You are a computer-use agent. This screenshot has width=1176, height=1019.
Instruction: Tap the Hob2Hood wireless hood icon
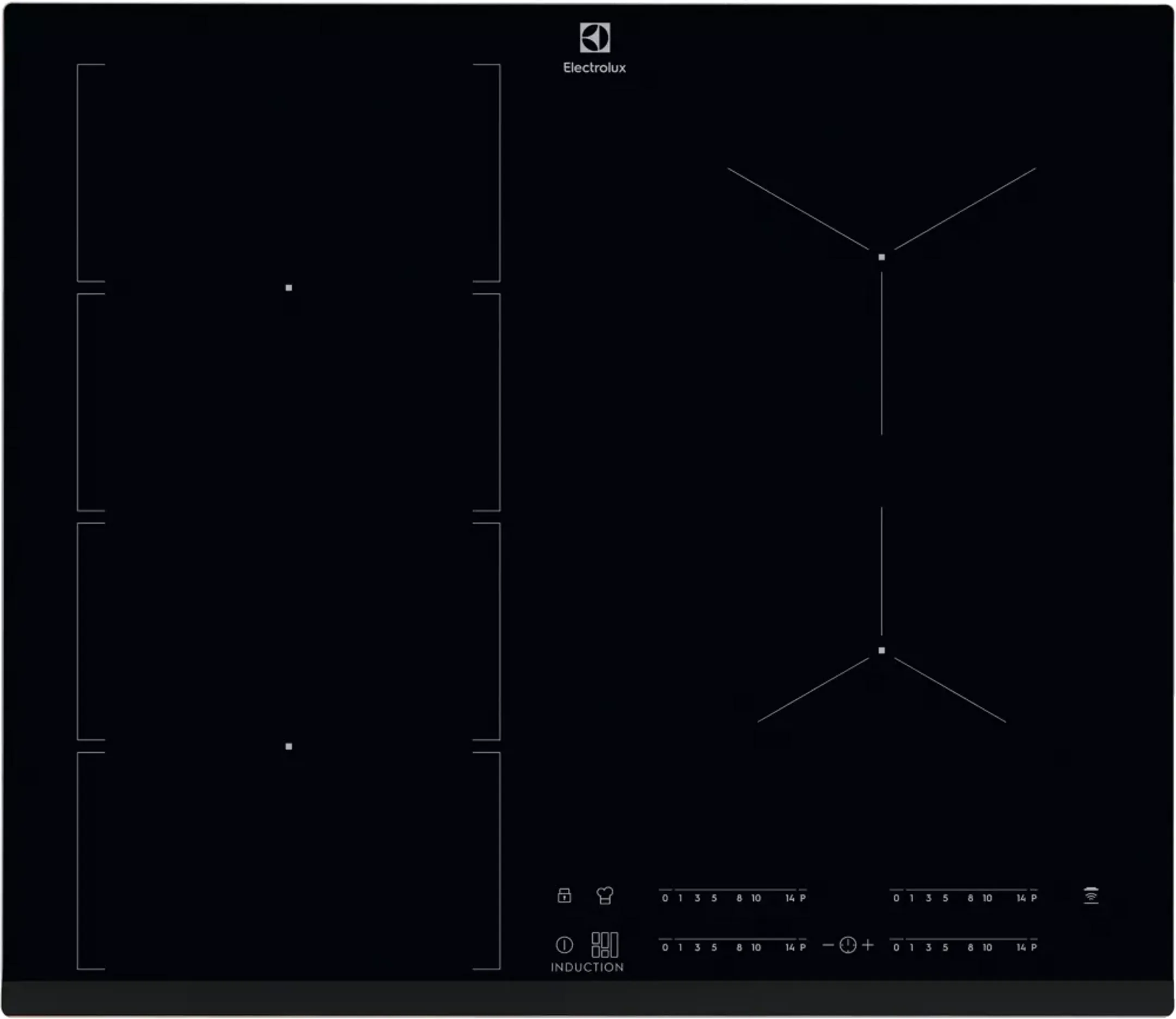(x=1091, y=895)
